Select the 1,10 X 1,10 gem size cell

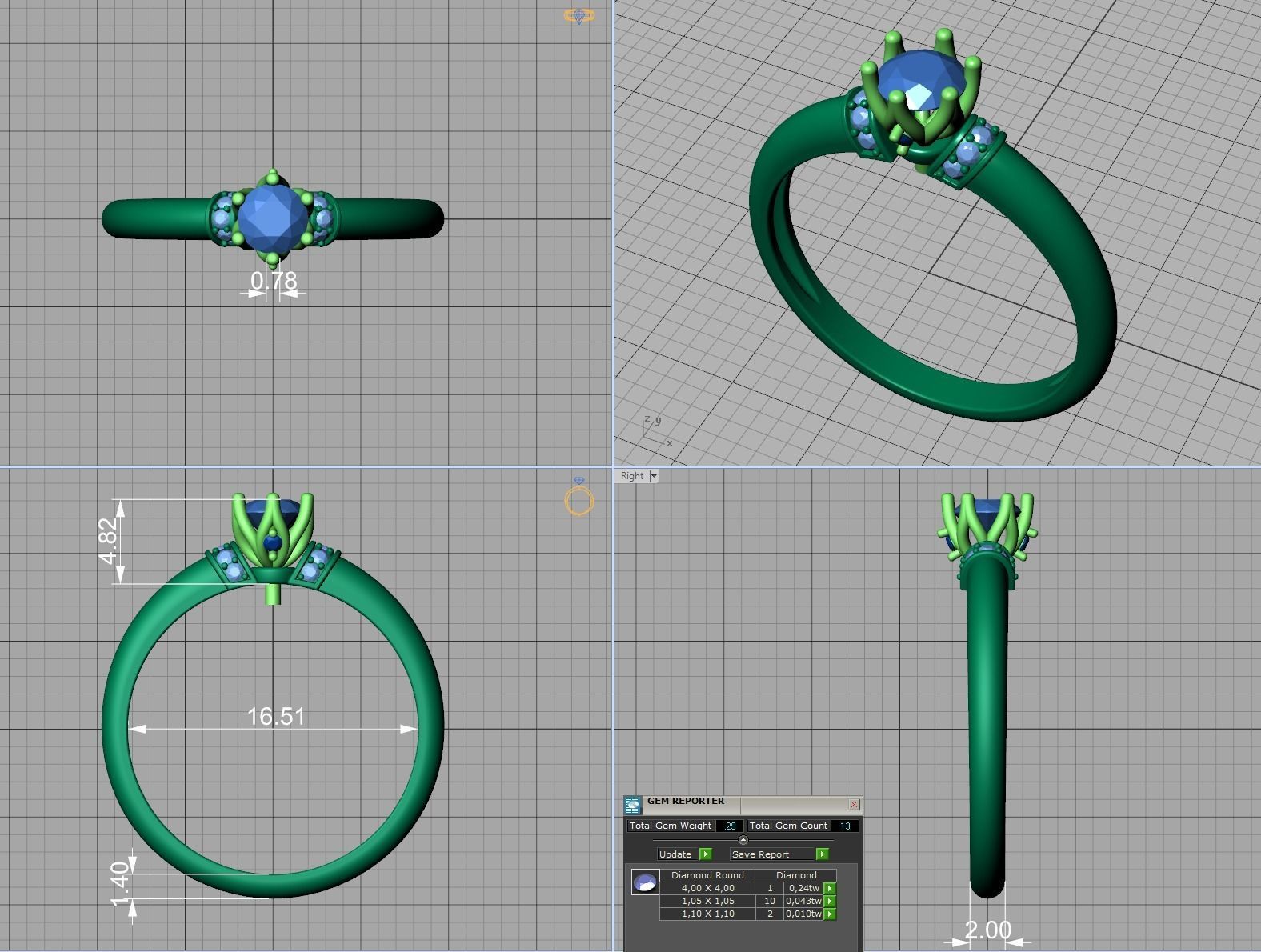tap(707, 914)
